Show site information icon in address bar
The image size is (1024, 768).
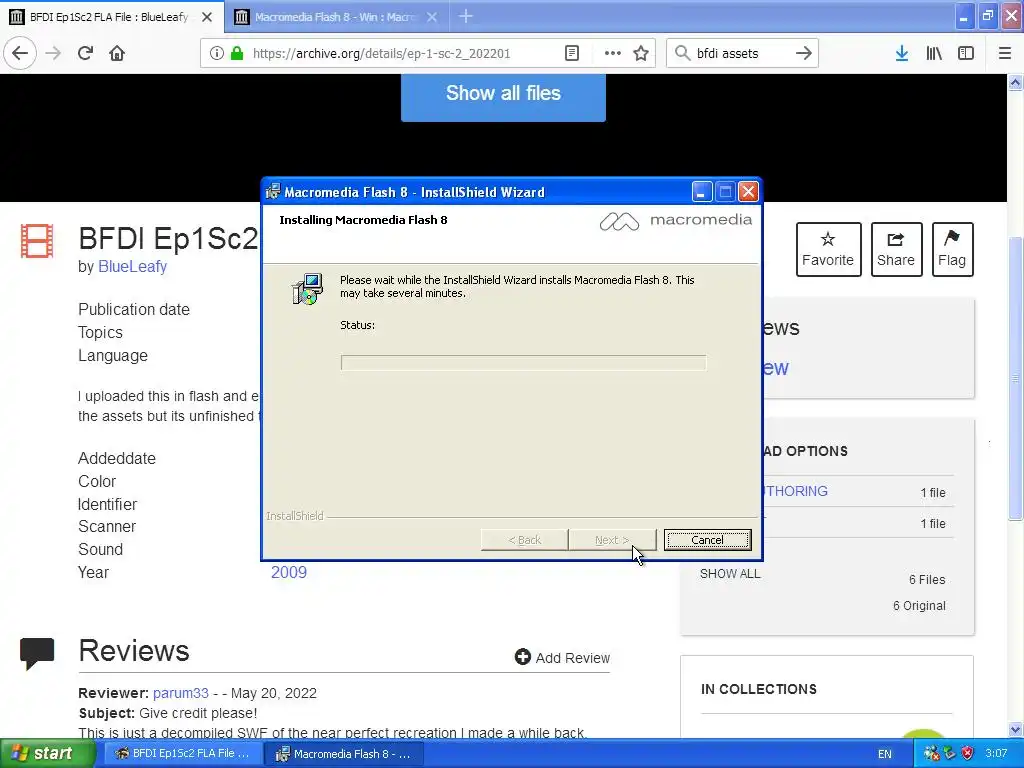point(216,53)
